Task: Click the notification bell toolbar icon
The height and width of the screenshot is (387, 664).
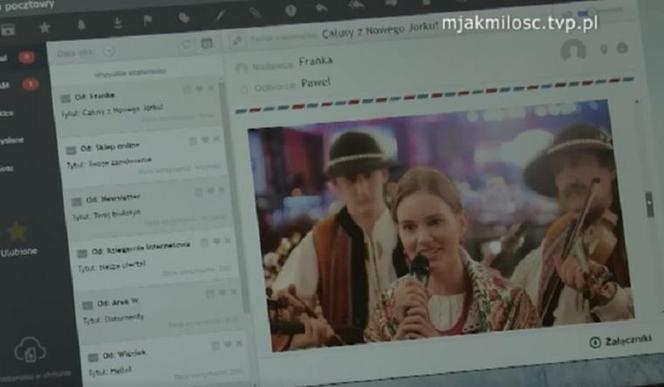Action: click(81, 25)
